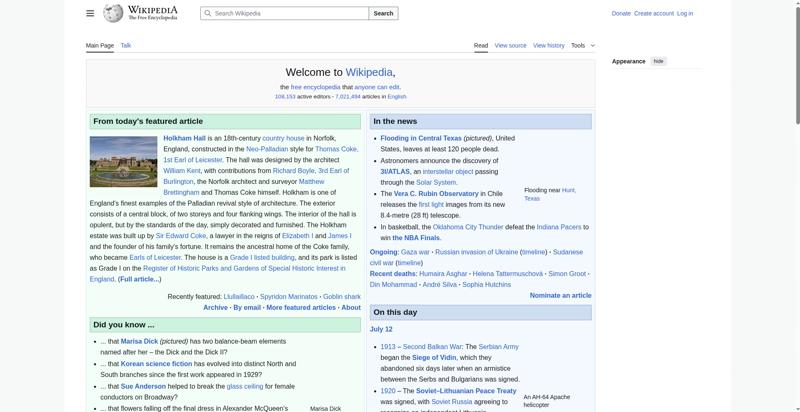
Task: Open Korean science fiction link
Action: click(156, 364)
